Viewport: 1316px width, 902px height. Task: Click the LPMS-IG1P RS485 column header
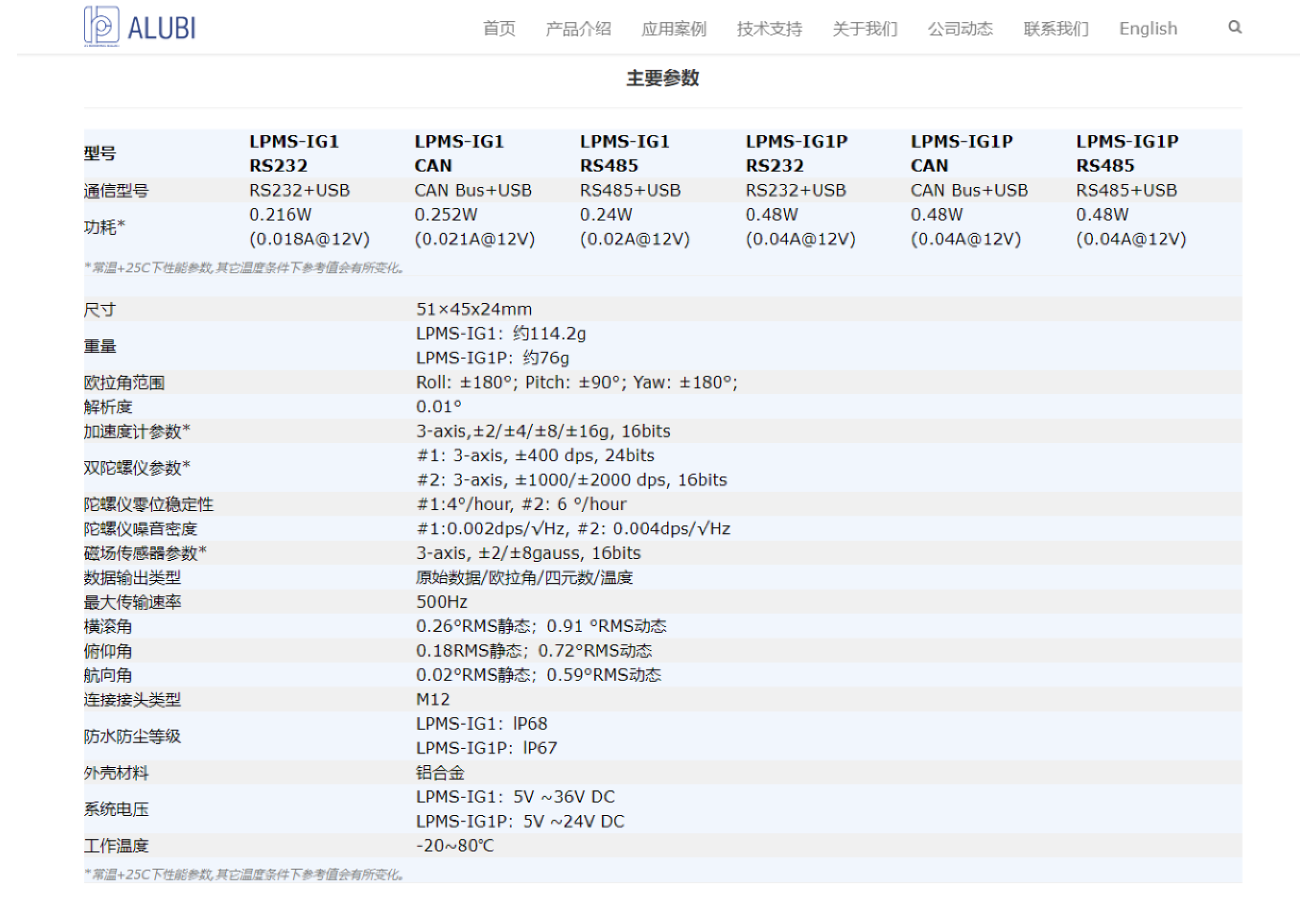[x=1127, y=153]
